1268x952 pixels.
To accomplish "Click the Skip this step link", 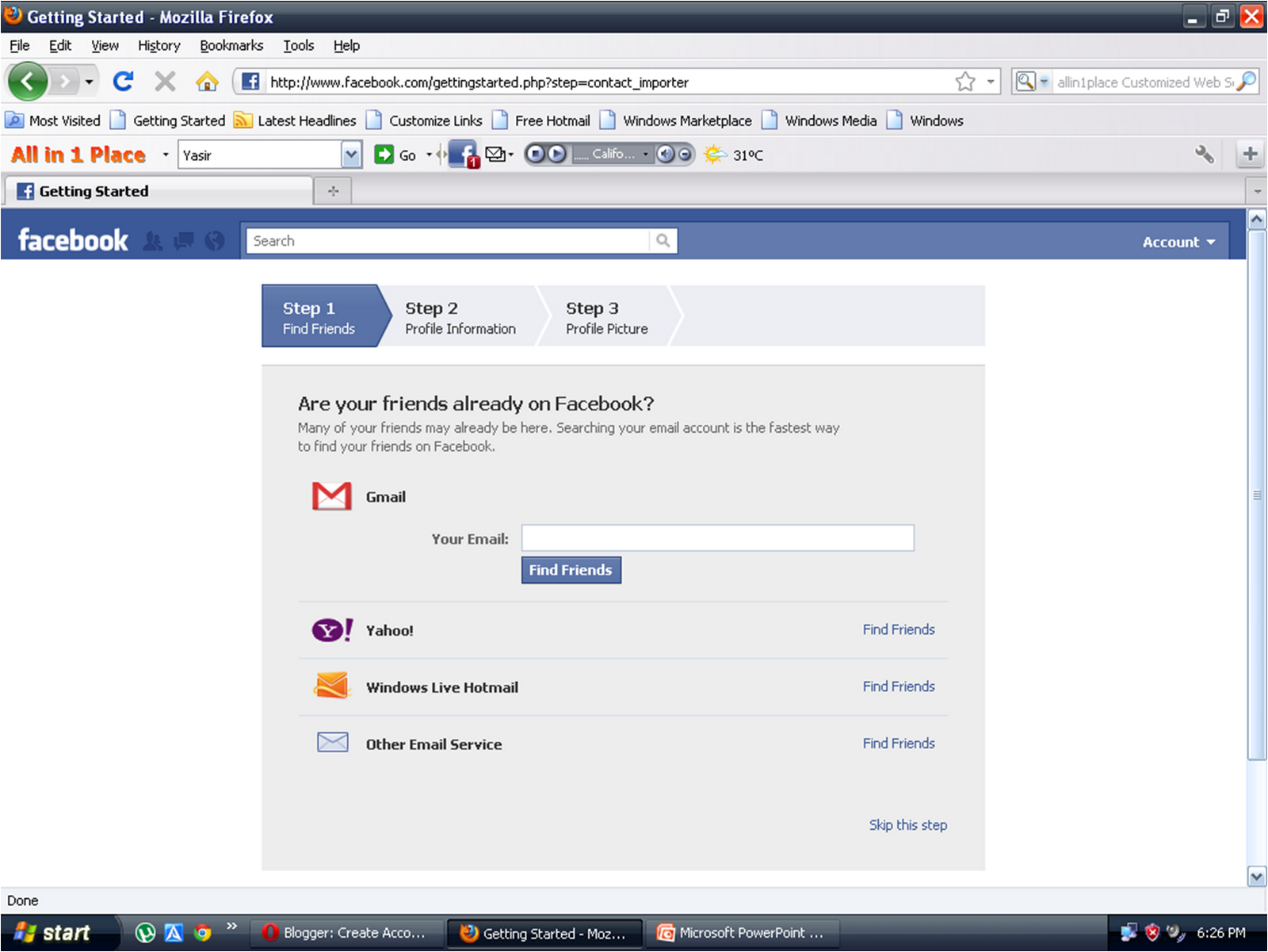I will (907, 824).
